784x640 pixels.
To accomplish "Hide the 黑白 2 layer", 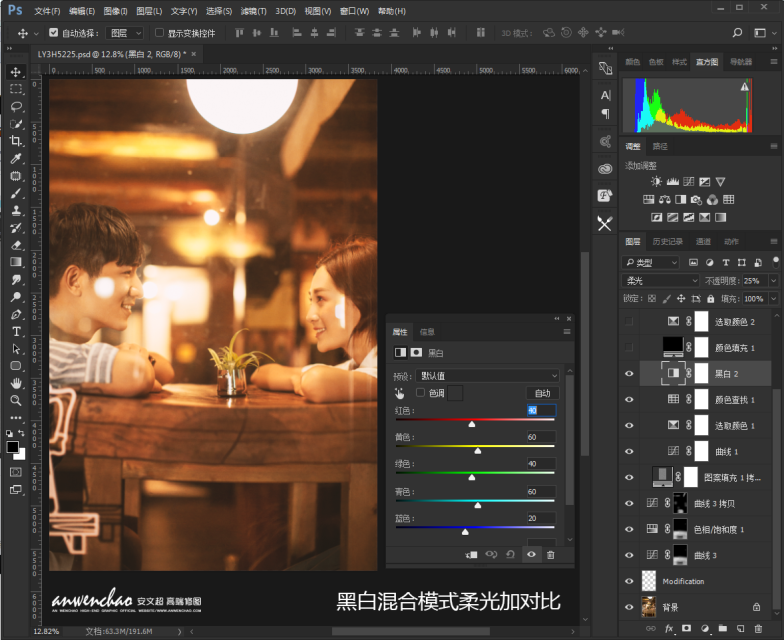I will [629, 374].
